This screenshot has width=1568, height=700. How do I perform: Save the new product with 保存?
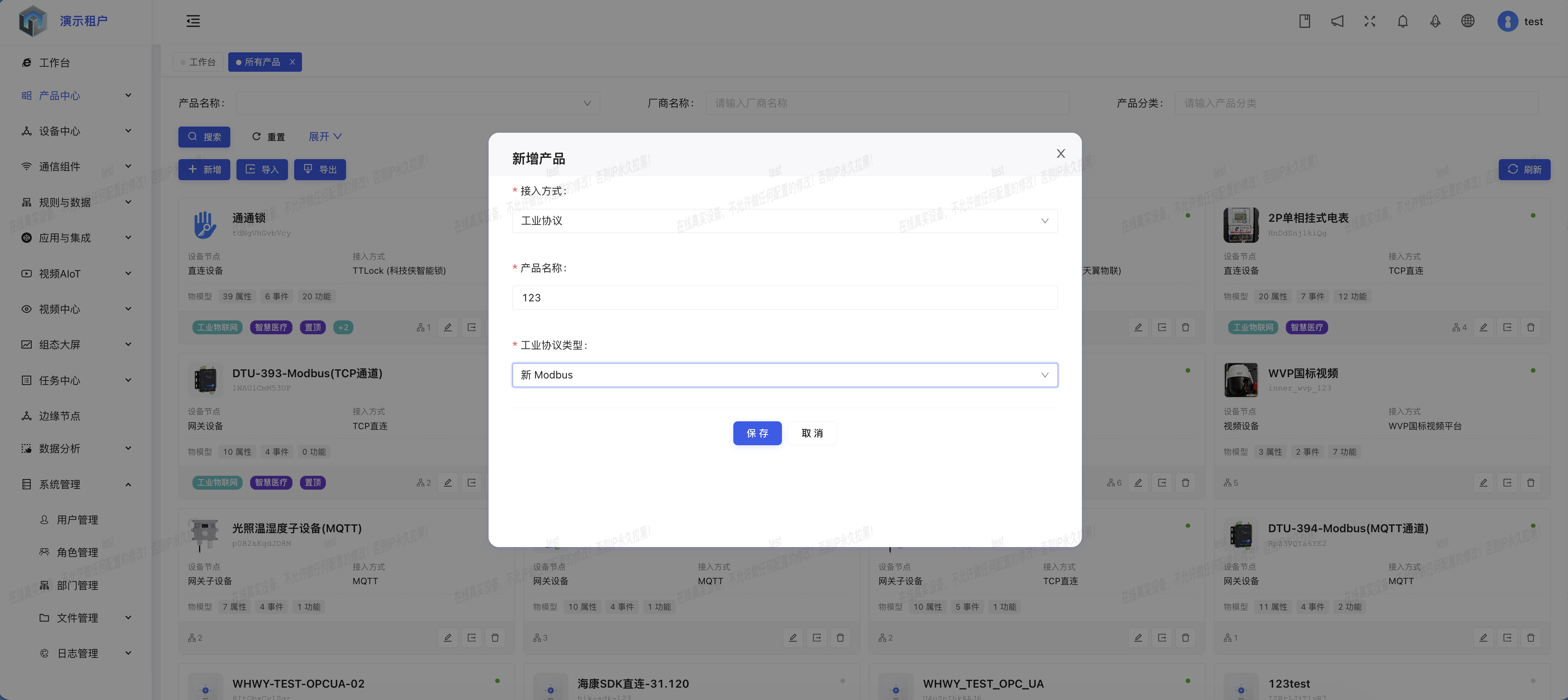(757, 433)
